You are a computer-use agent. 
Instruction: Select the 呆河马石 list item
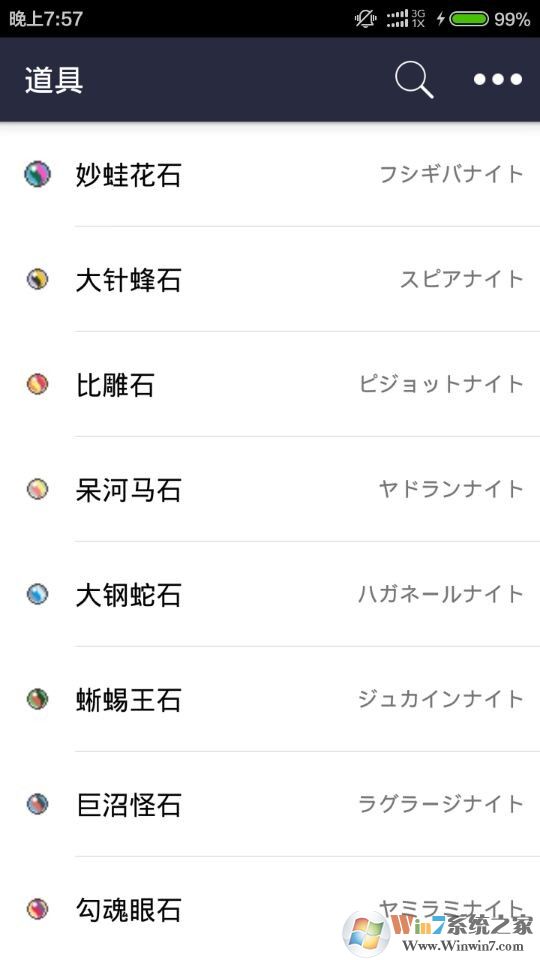pos(270,489)
